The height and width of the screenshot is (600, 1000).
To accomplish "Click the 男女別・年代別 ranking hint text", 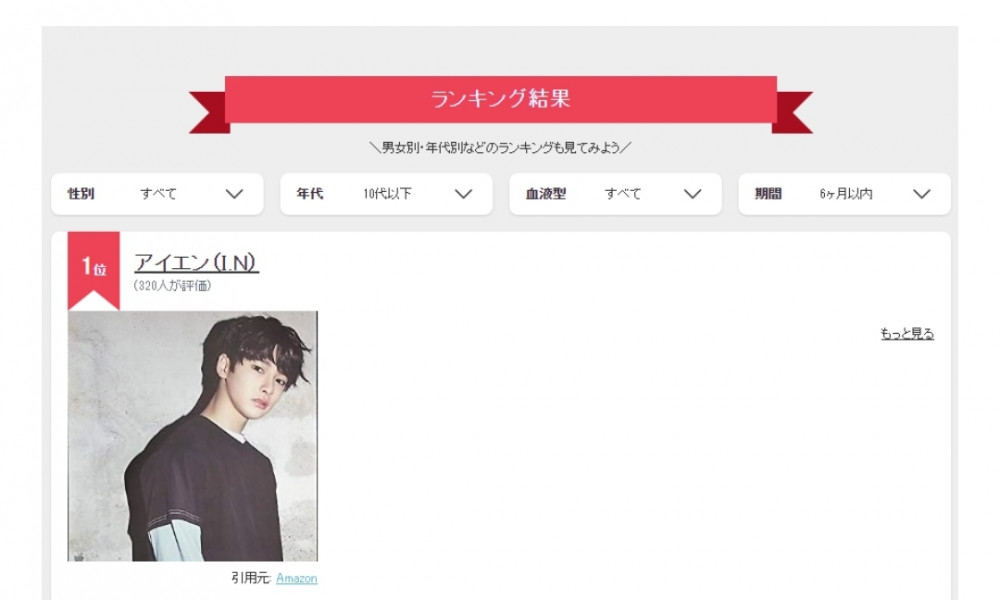I will pyautogui.click(x=501, y=148).
